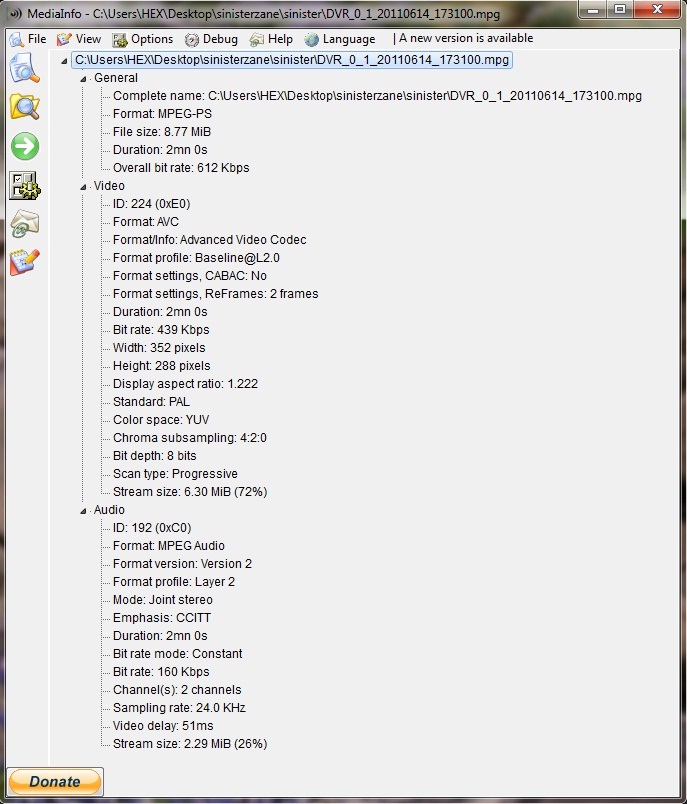Viewport: 687px width, 804px height.
Task: Select 'ID: 224 (0xE0)' row
Action: 151,204
